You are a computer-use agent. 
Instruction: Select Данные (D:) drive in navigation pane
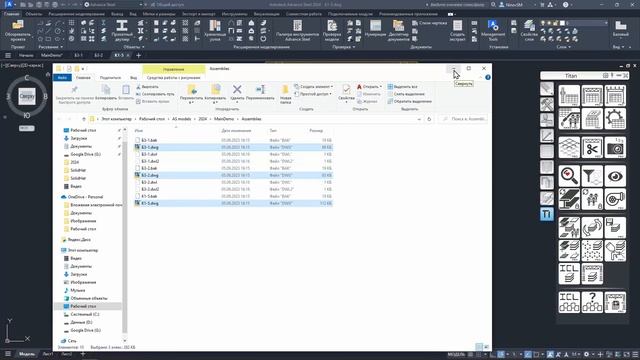(x=81, y=322)
